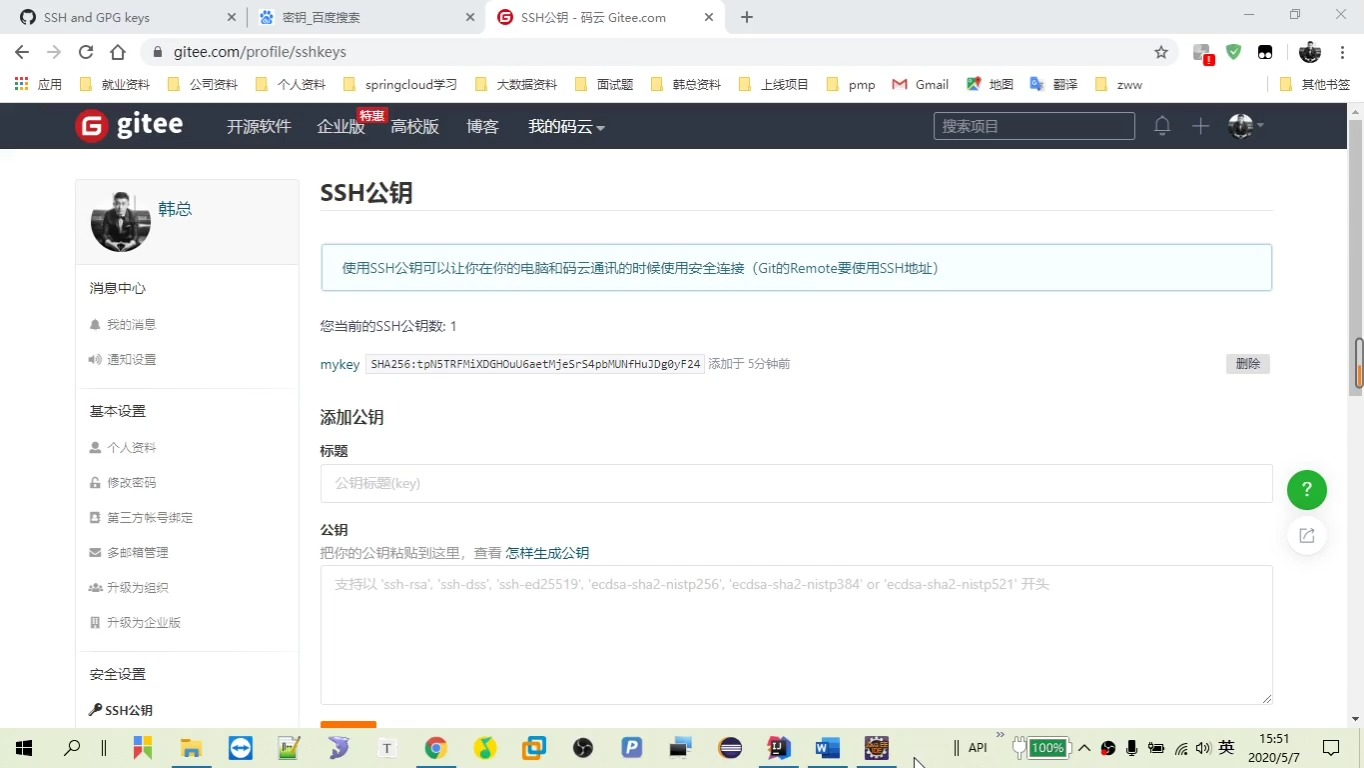
Task: Open a new browser tab
Action: pos(746,17)
